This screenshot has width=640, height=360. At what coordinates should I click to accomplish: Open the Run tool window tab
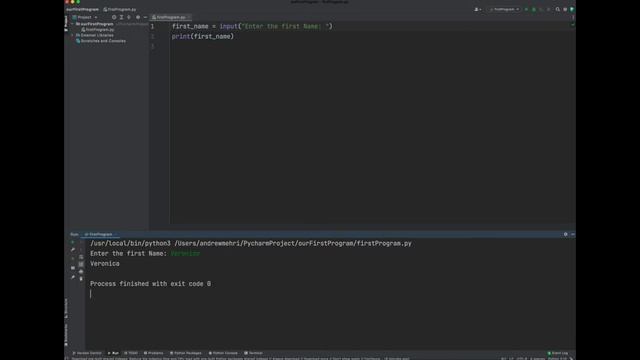(113, 353)
